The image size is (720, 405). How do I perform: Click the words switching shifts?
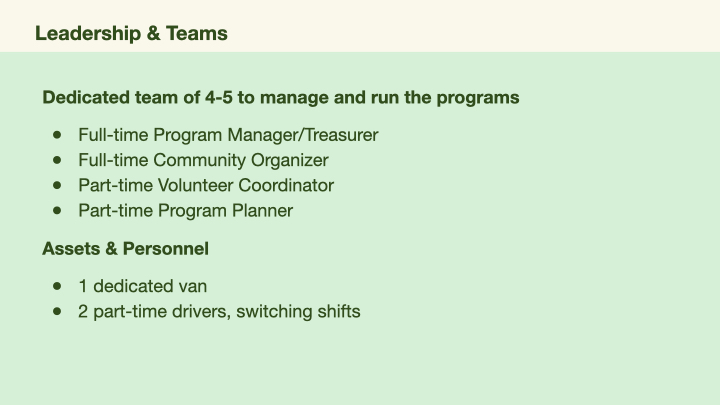[x=298, y=311]
